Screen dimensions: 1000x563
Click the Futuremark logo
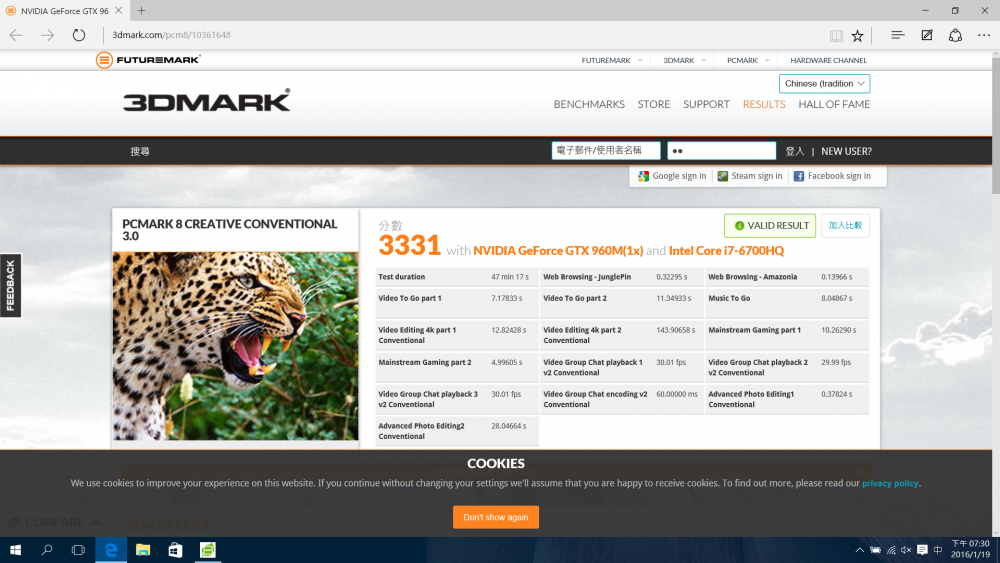148,60
